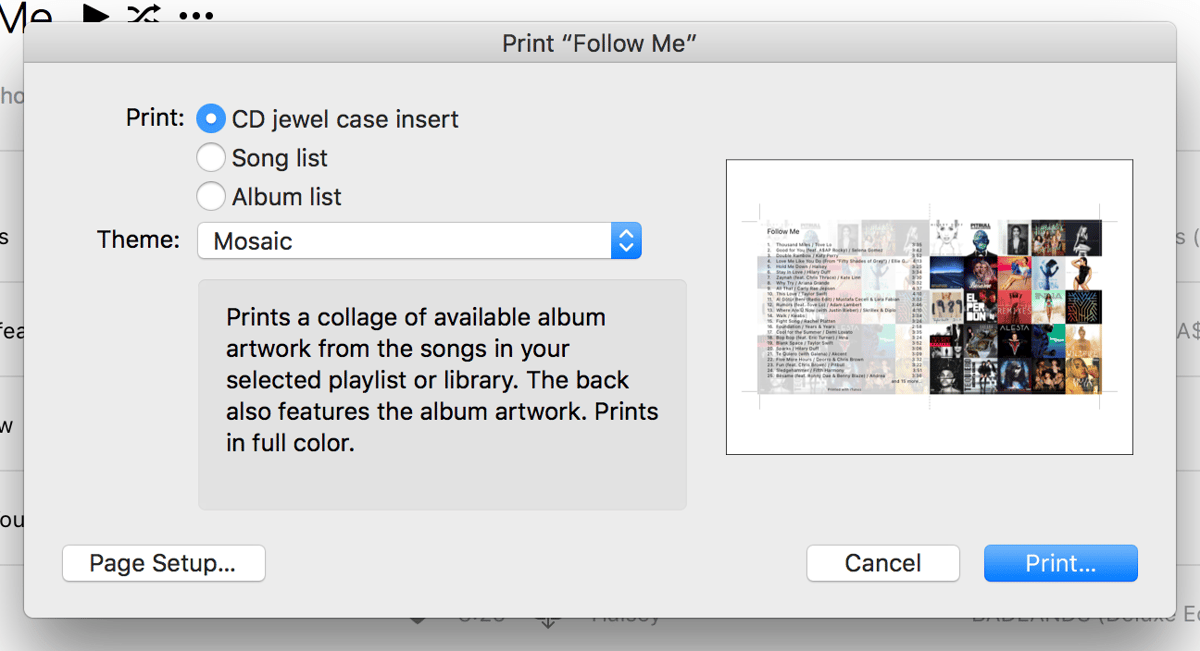Cancel the print dialog

pos(882,563)
